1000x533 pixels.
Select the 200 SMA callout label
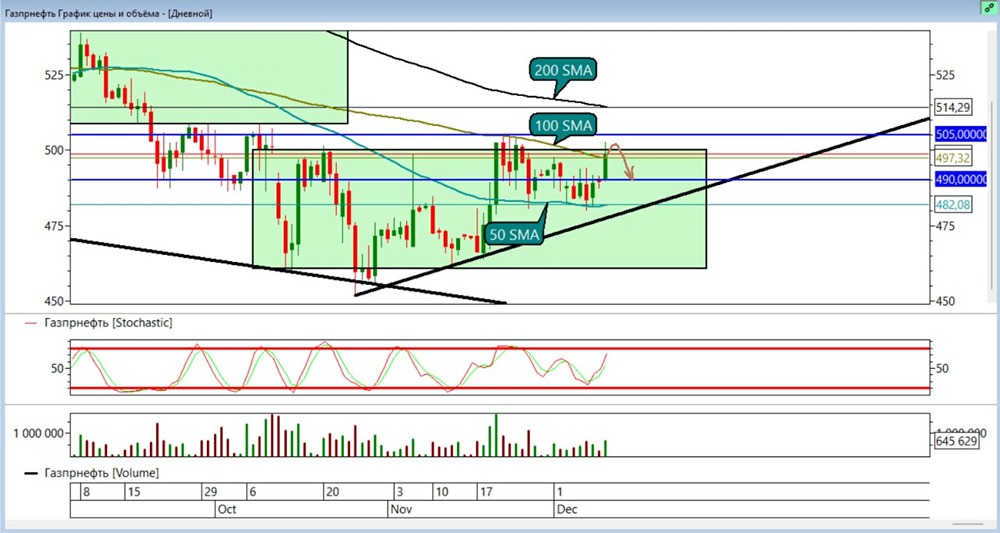563,70
